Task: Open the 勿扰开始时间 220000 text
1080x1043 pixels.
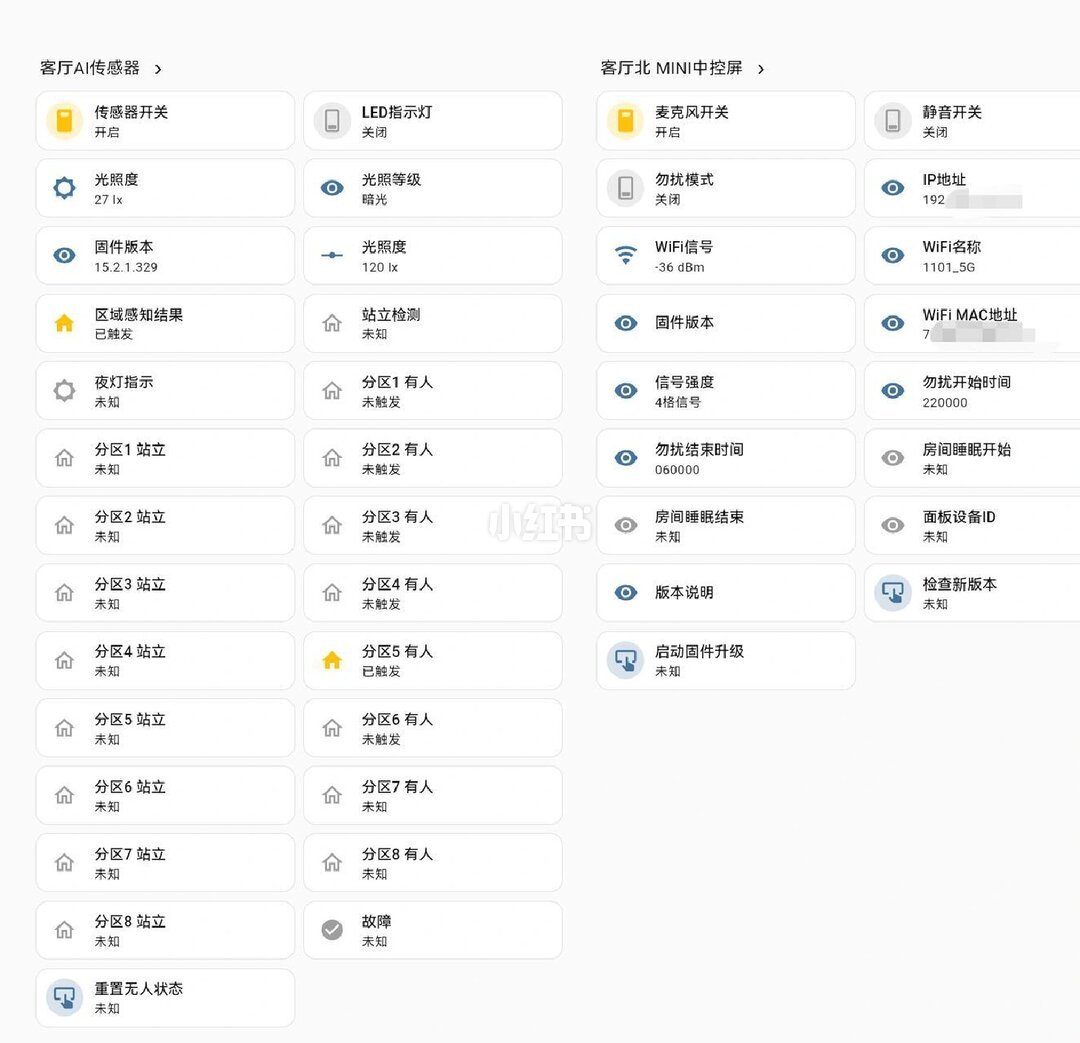Action: coord(967,391)
